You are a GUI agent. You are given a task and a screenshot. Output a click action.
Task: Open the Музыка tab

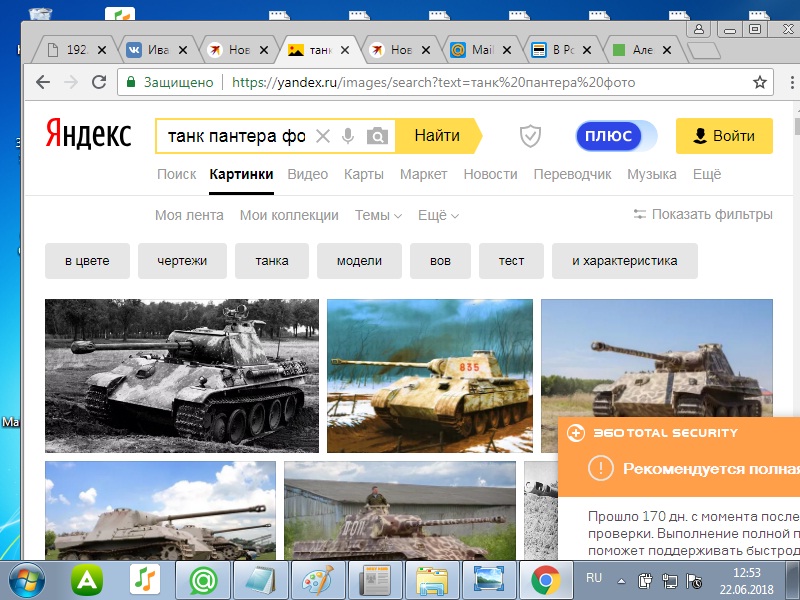coord(652,174)
